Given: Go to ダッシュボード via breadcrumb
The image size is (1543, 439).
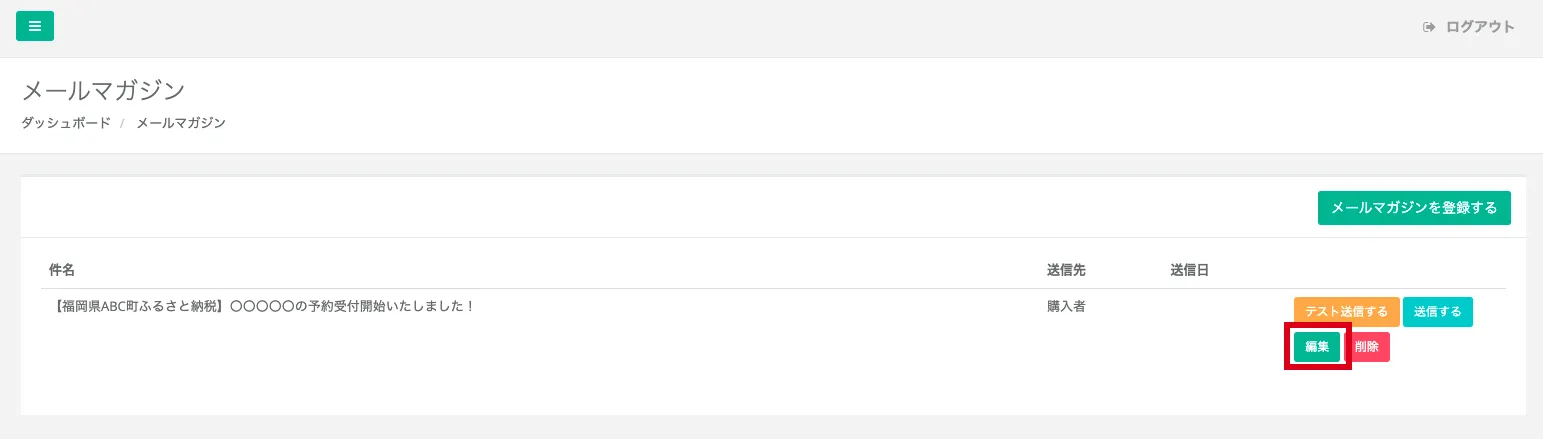Looking at the screenshot, I should [66, 123].
